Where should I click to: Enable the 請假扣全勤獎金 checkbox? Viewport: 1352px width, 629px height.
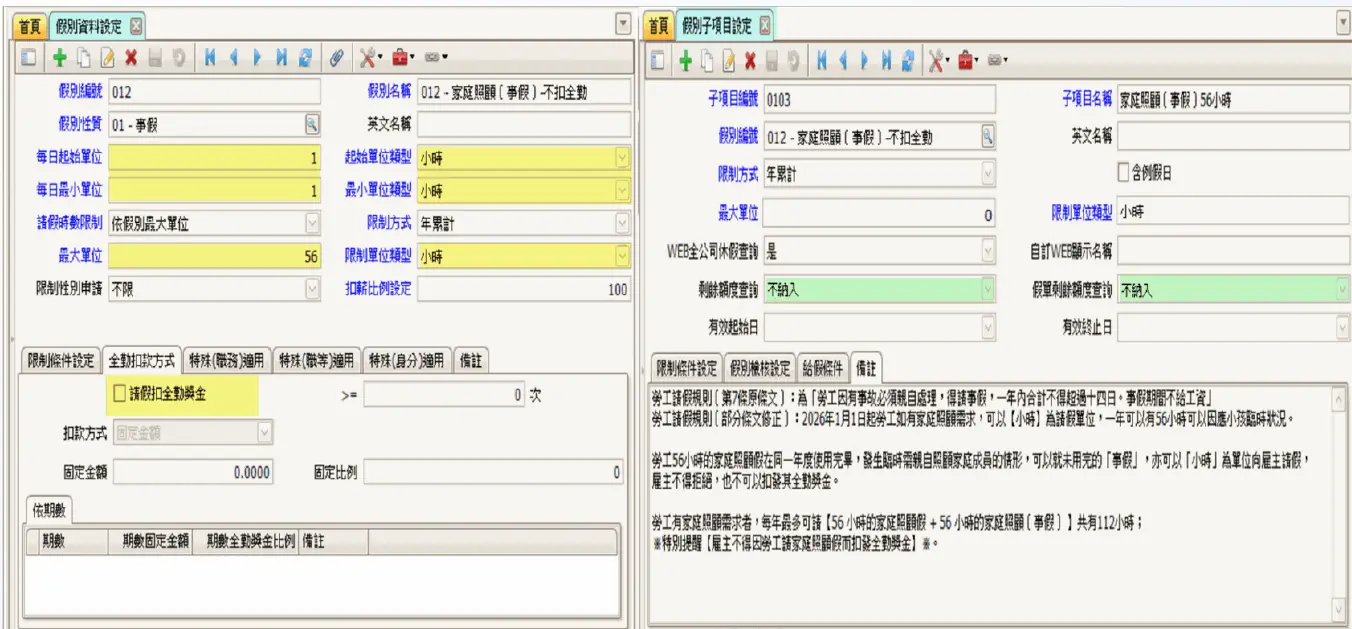coord(121,394)
